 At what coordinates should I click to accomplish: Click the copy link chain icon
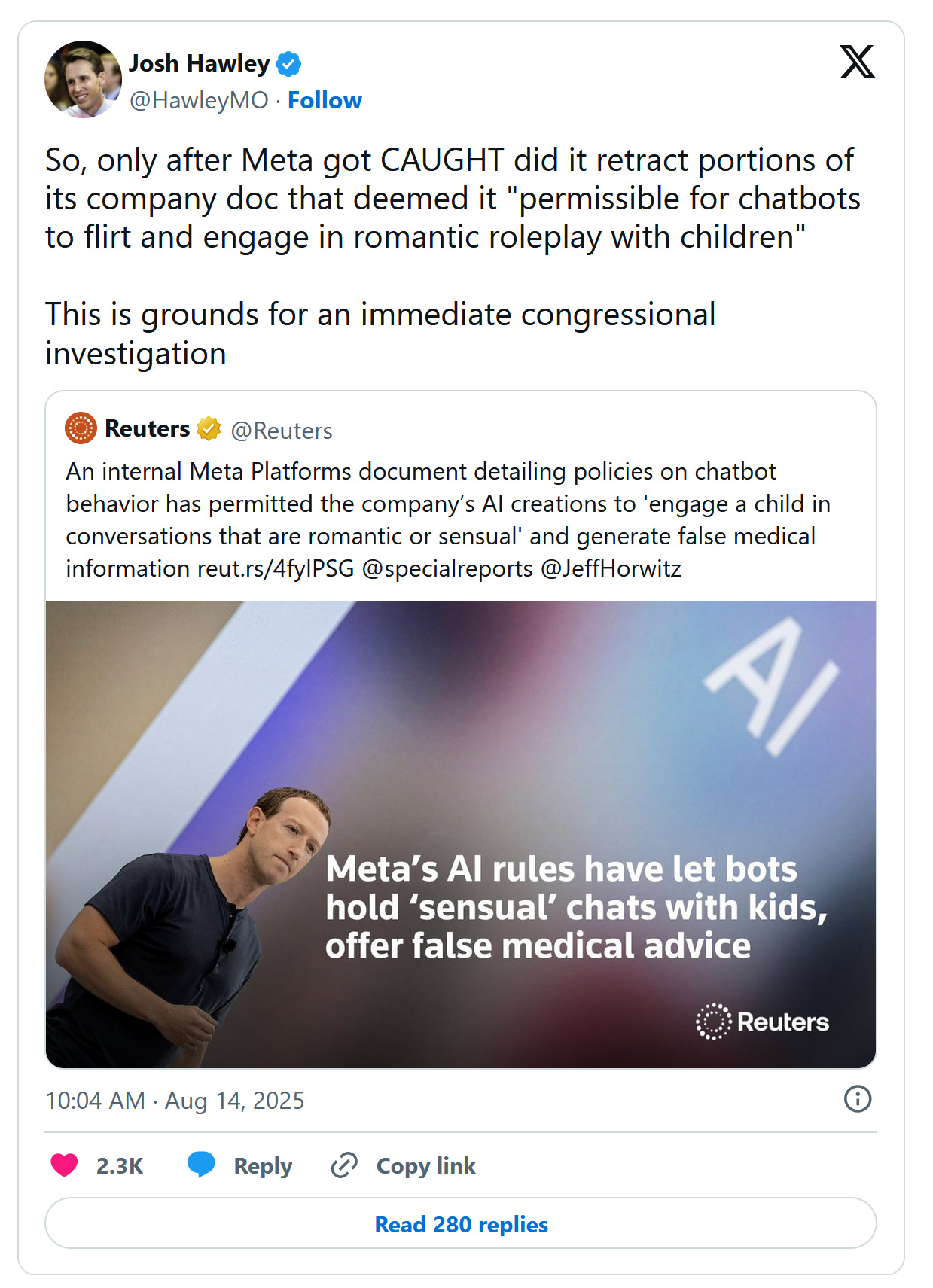344,1165
